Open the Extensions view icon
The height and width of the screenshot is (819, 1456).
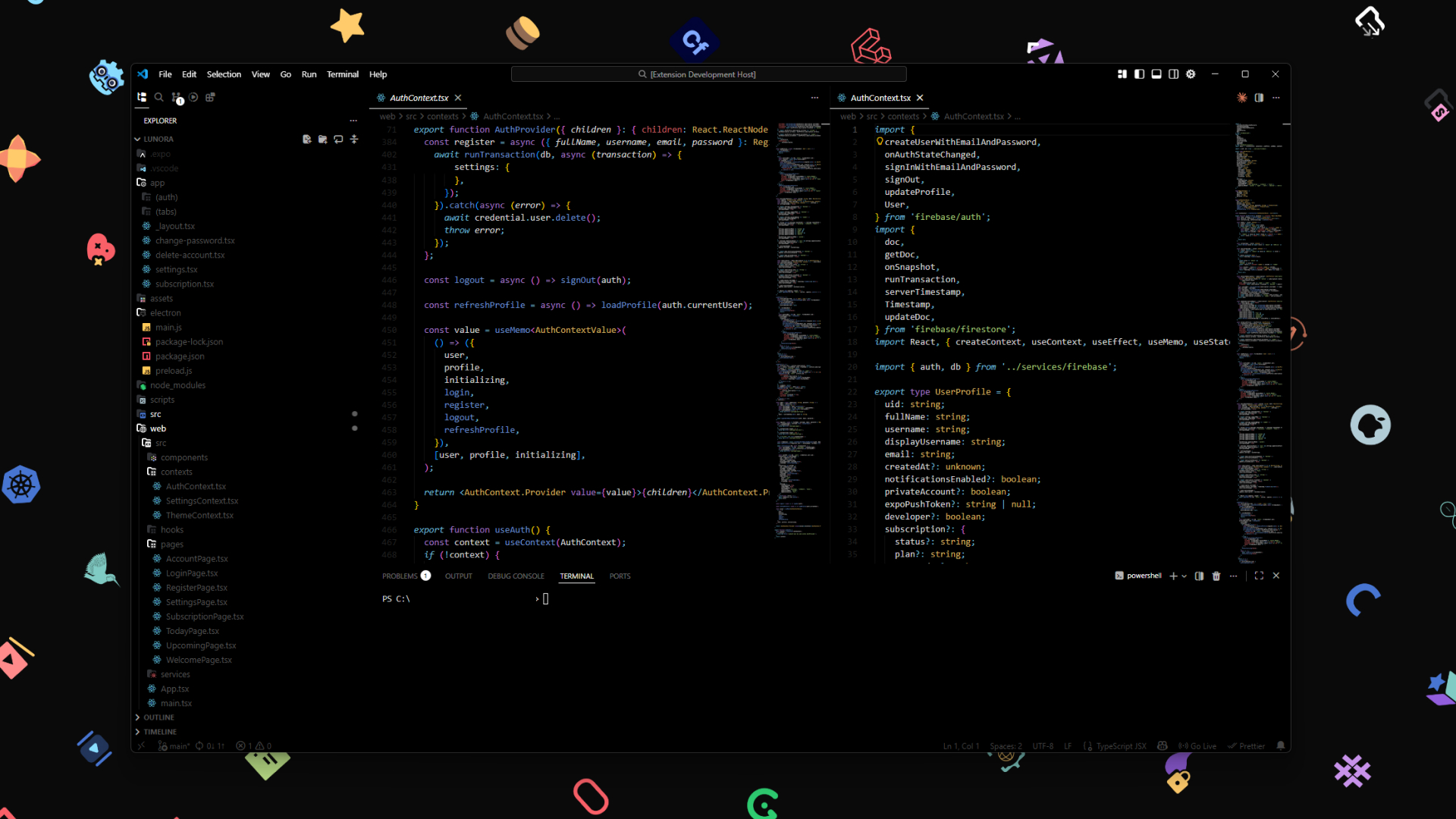[211, 98]
